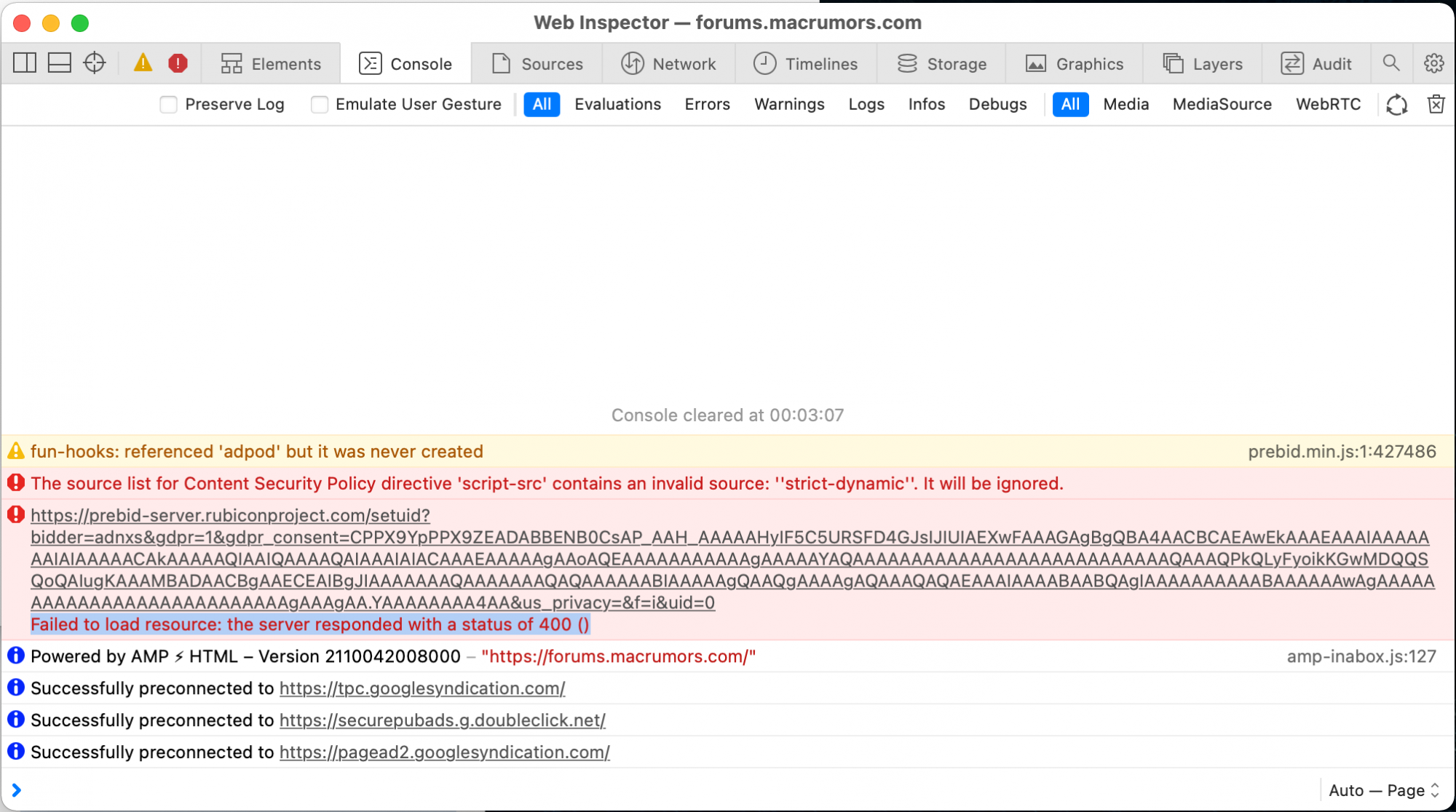Click the yellow warnings indicator icon
The image size is (1456, 812).
(x=143, y=63)
